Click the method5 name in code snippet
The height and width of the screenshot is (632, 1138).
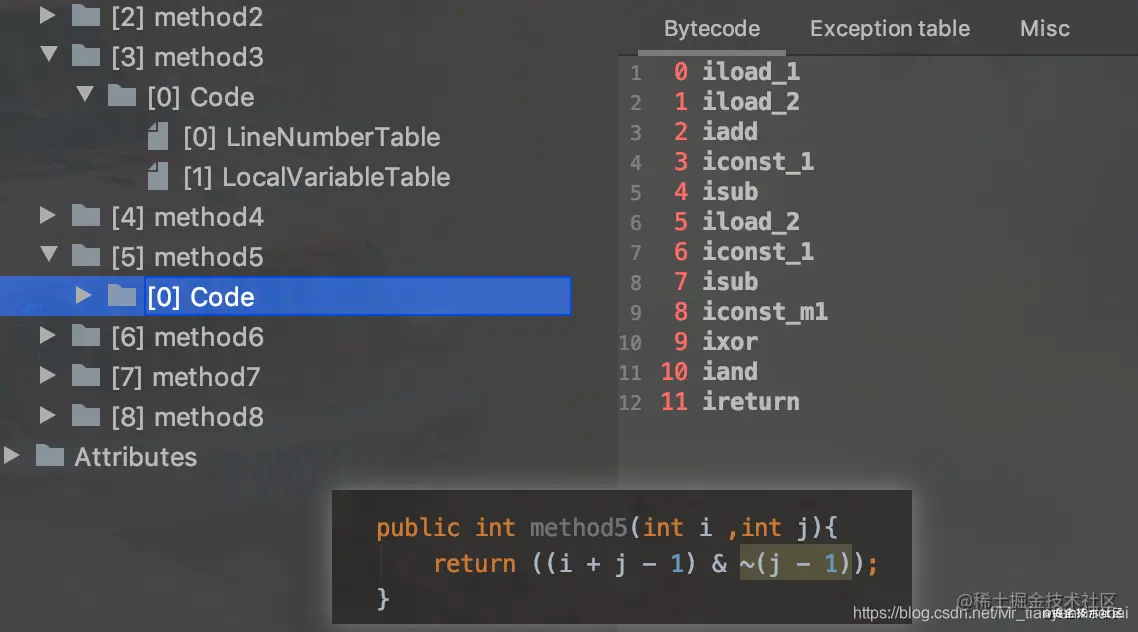[x=578, y=528]
